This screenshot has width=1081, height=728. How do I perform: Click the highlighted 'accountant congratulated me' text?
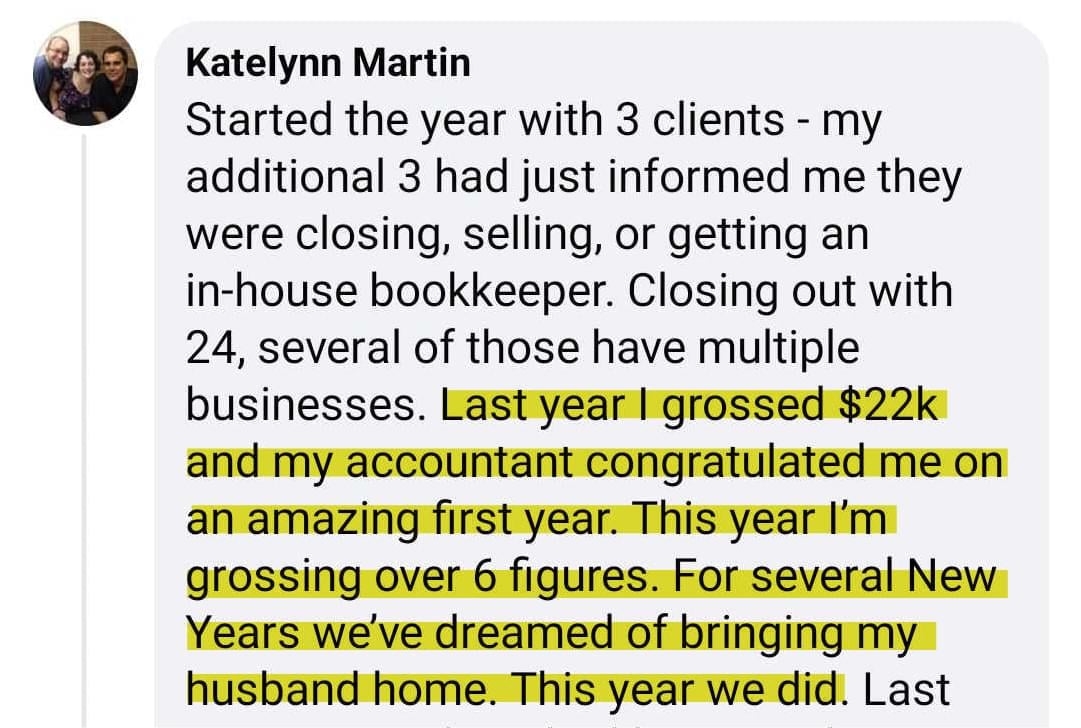[642, 462]
